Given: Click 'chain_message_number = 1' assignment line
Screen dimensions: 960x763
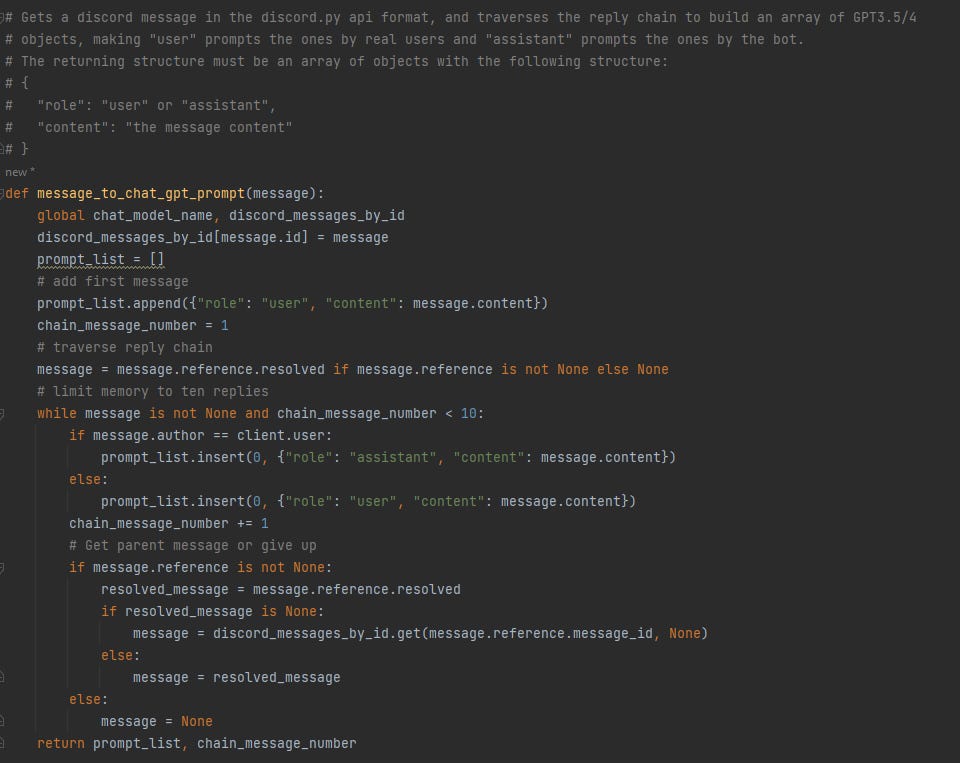Looking at the screenshot, I should pos(133,325).
